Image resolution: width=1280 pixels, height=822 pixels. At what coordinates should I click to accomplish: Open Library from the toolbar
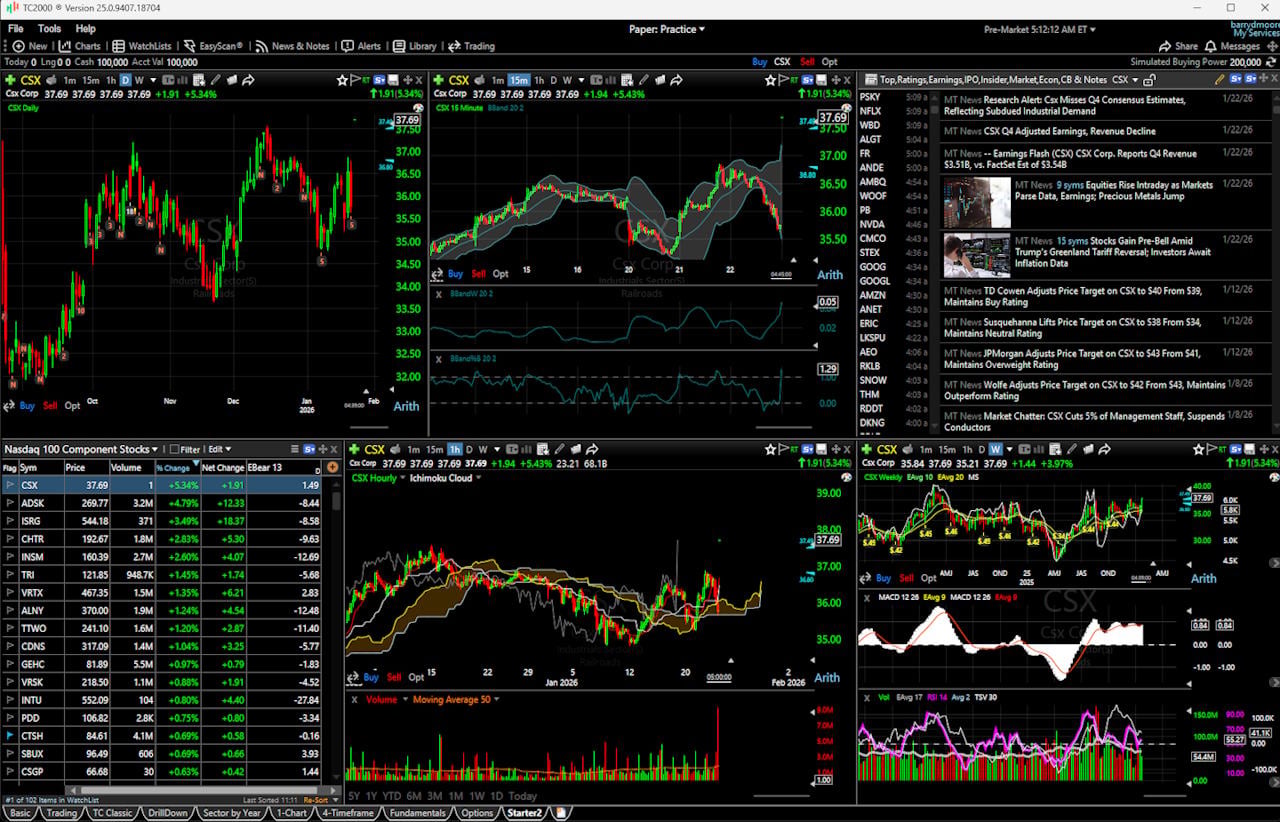415,46
